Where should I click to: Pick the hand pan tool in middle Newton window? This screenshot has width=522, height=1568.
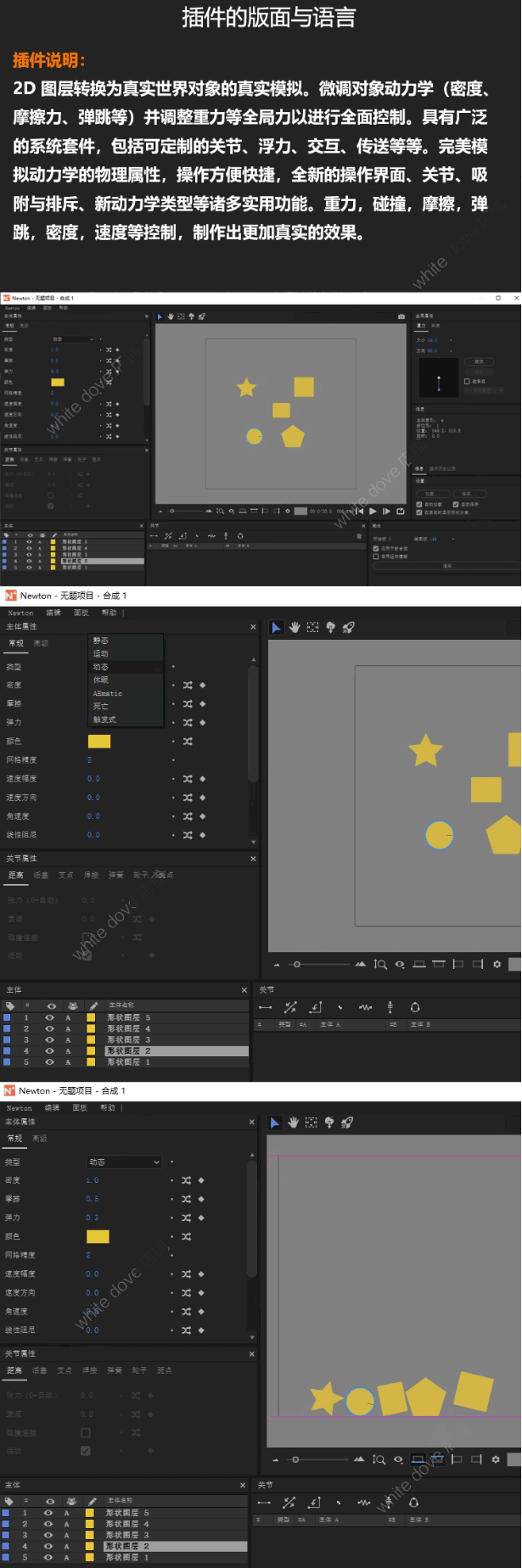(295, 627)
